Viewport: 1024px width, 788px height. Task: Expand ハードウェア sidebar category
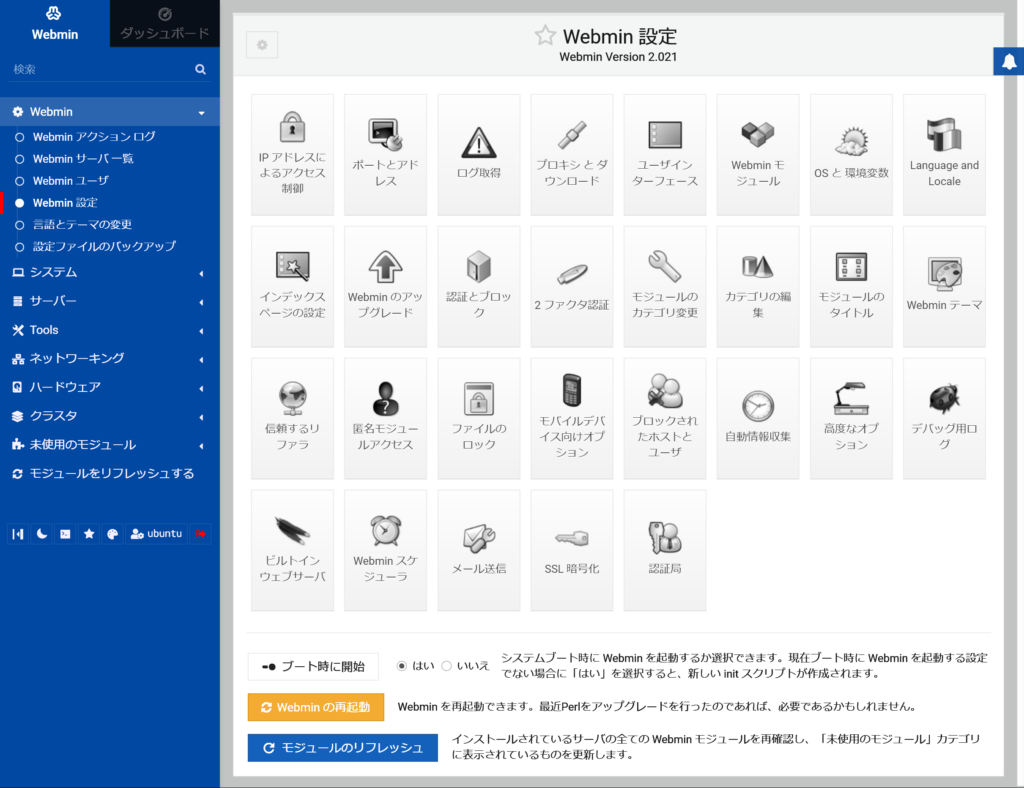[110, 387]
